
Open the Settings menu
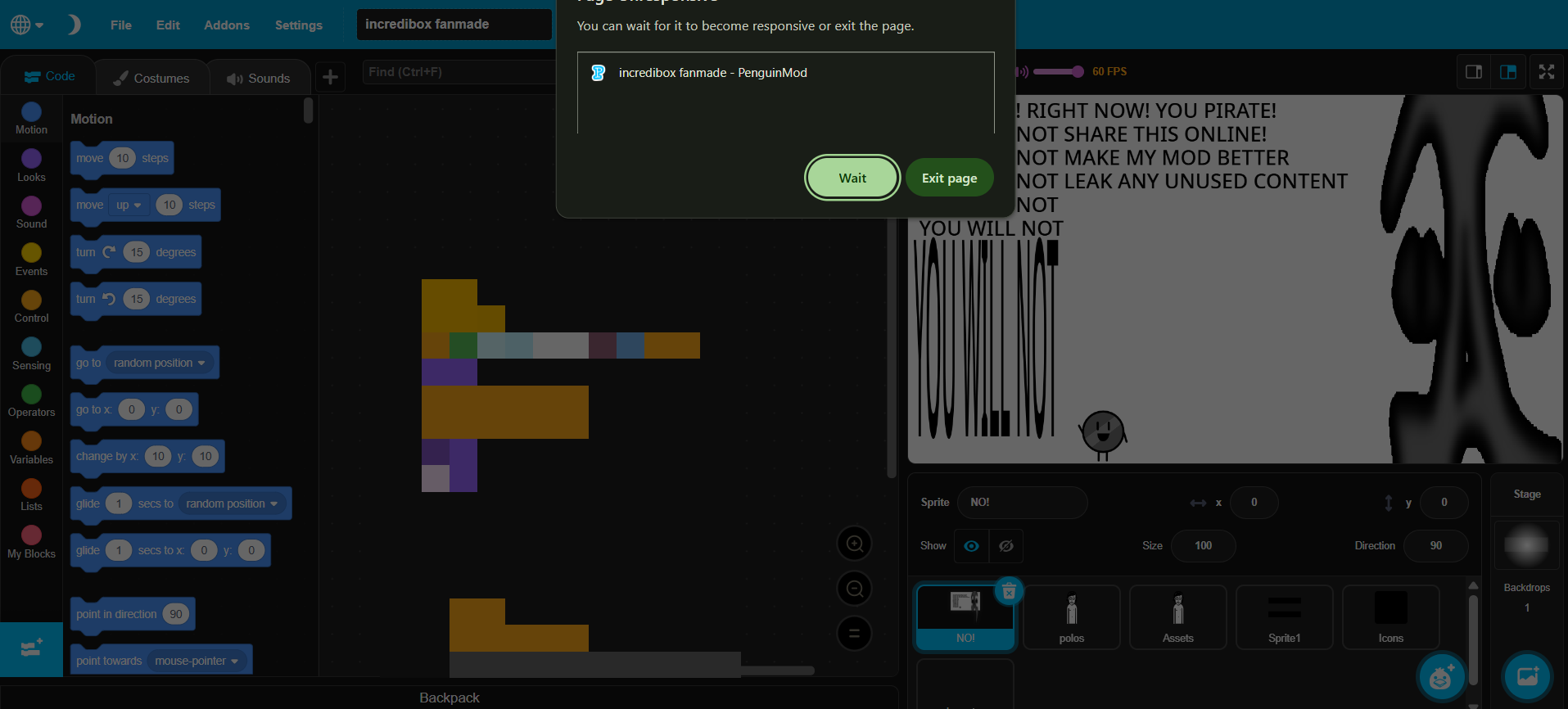point(299,25)
